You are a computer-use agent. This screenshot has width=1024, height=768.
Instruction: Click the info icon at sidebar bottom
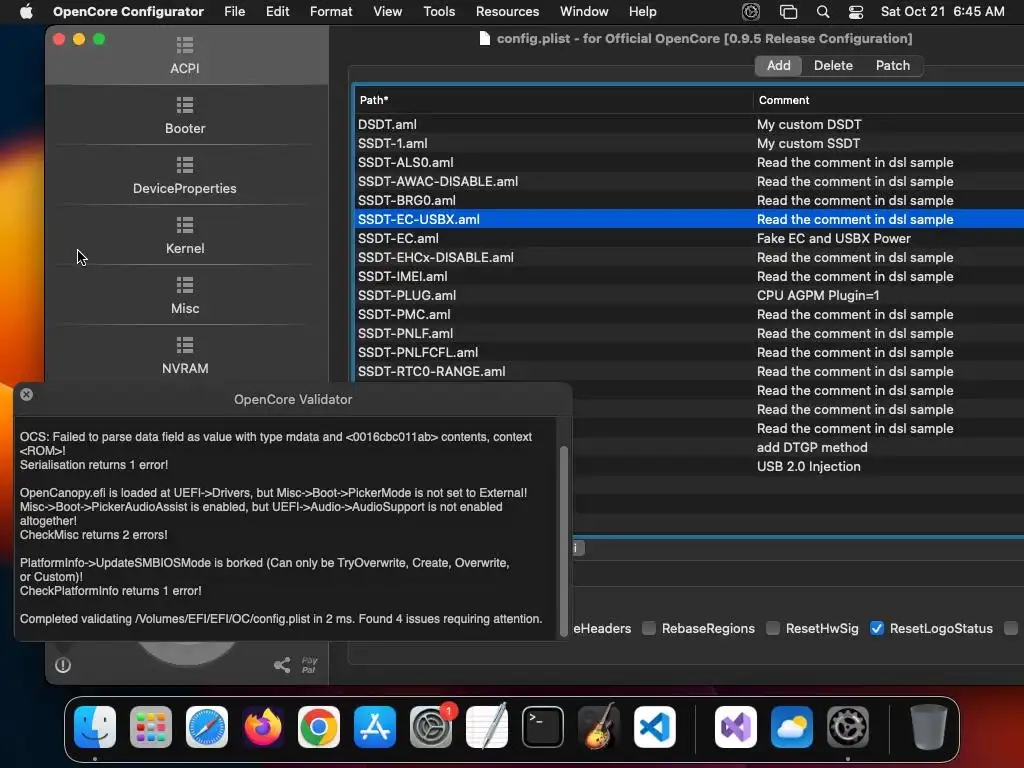click(x=63, y=665)
